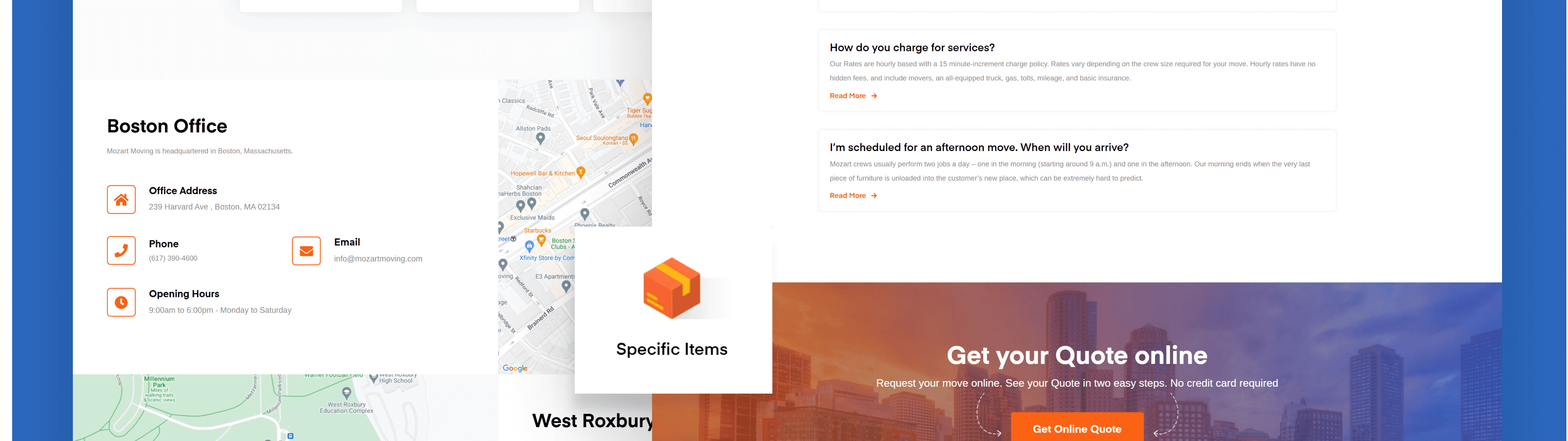
Task: Click the Hopewell Bar & Kitchen map pin
Action: coord(581,173)
